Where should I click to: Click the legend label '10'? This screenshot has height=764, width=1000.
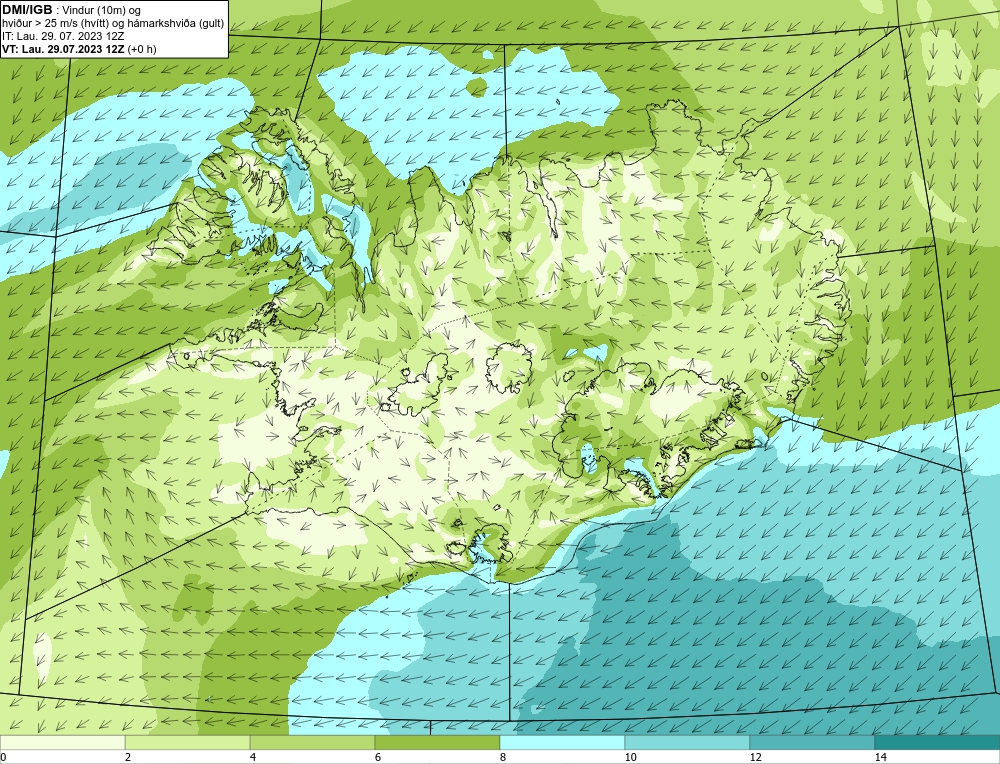tap(630, 757)
